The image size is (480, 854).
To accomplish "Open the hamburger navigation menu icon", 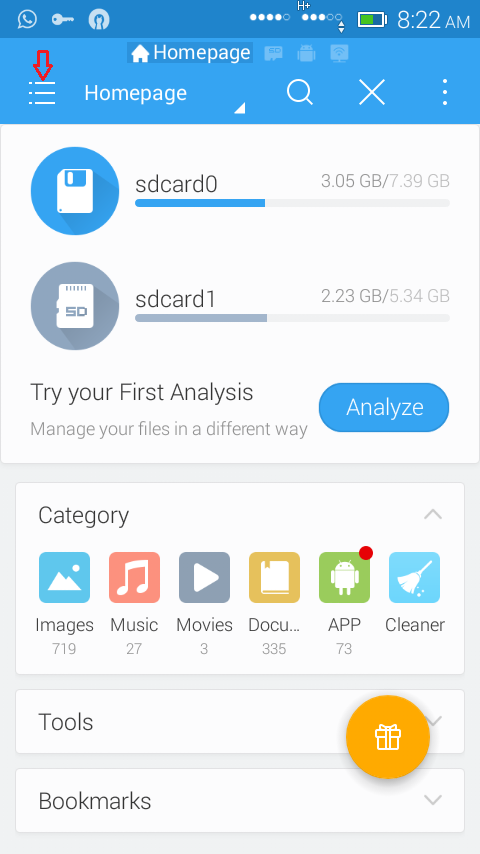I will [42, 93].
